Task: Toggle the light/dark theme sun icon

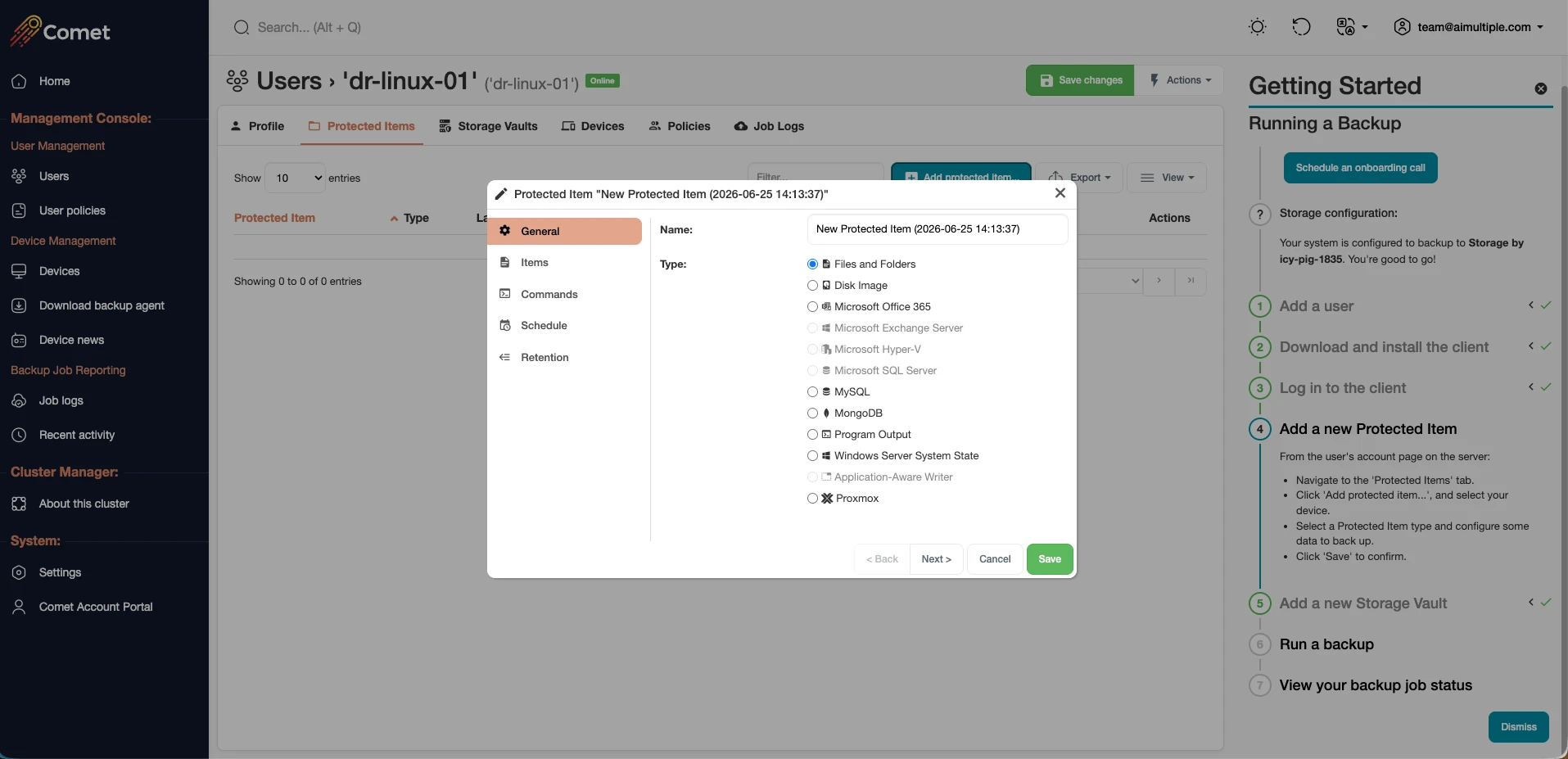Action: pos(1258,27)
